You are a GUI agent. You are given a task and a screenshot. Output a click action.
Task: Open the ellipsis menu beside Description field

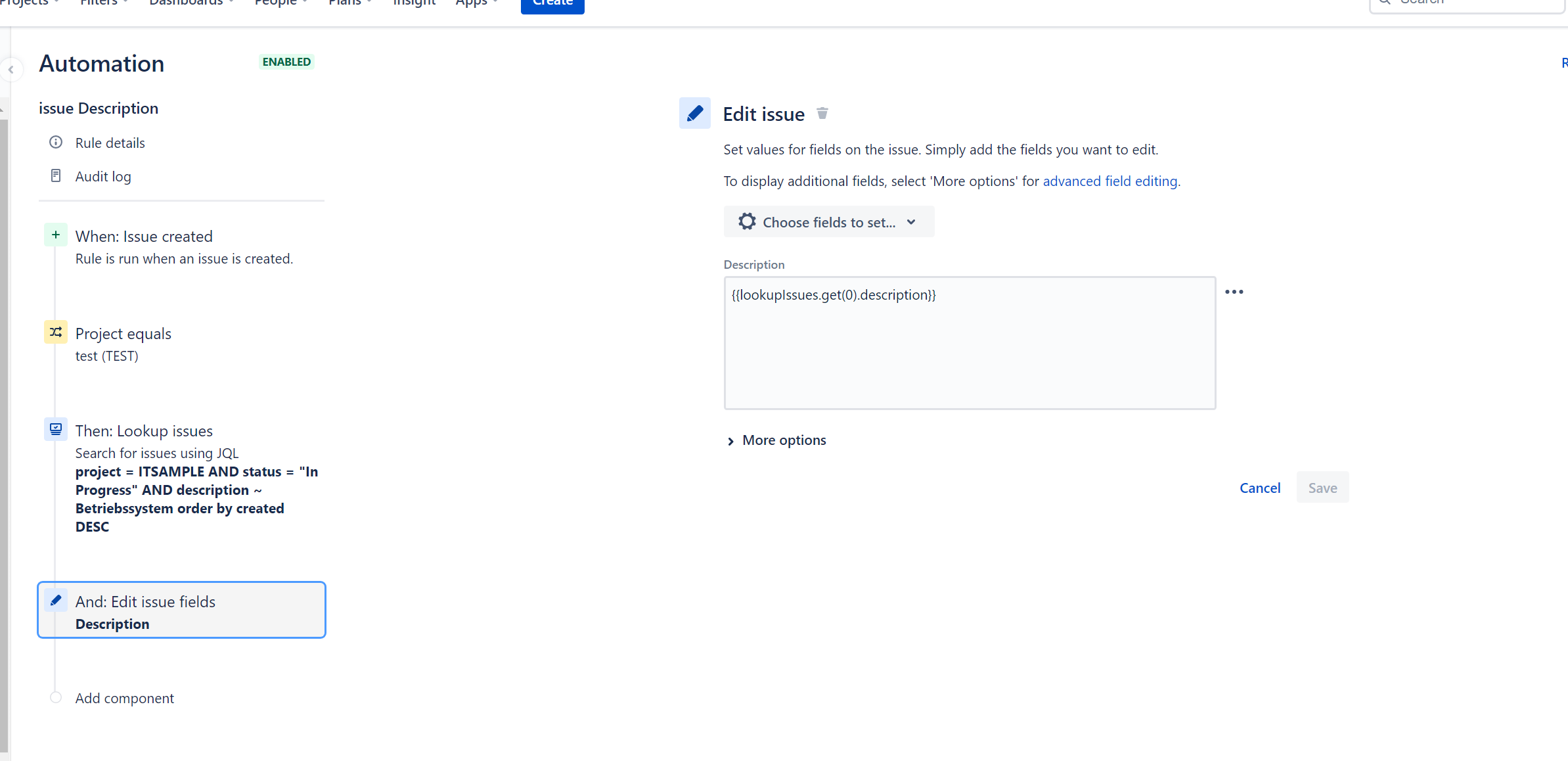(1234, 291)
